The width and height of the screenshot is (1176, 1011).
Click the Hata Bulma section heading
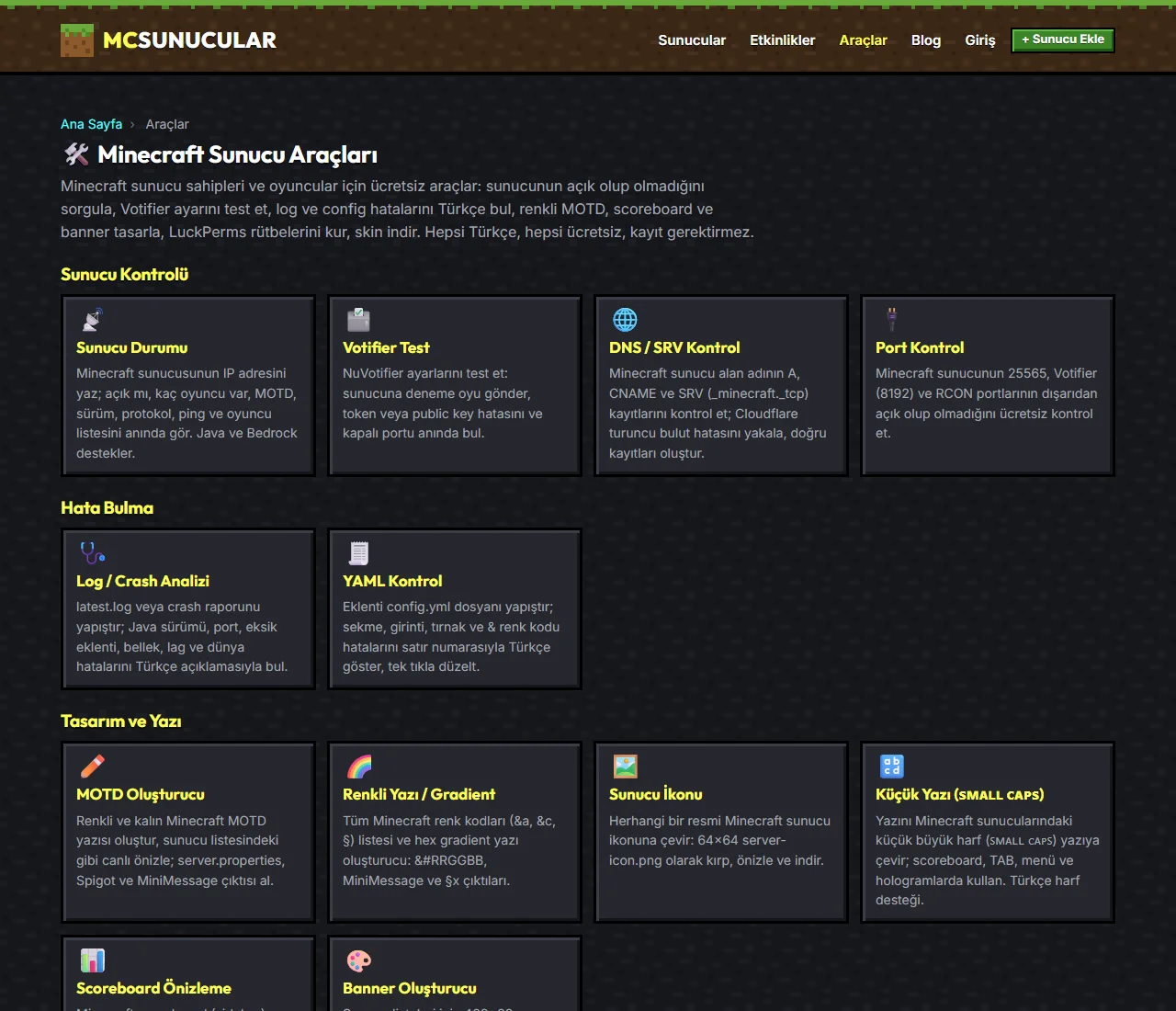point(107,507)
